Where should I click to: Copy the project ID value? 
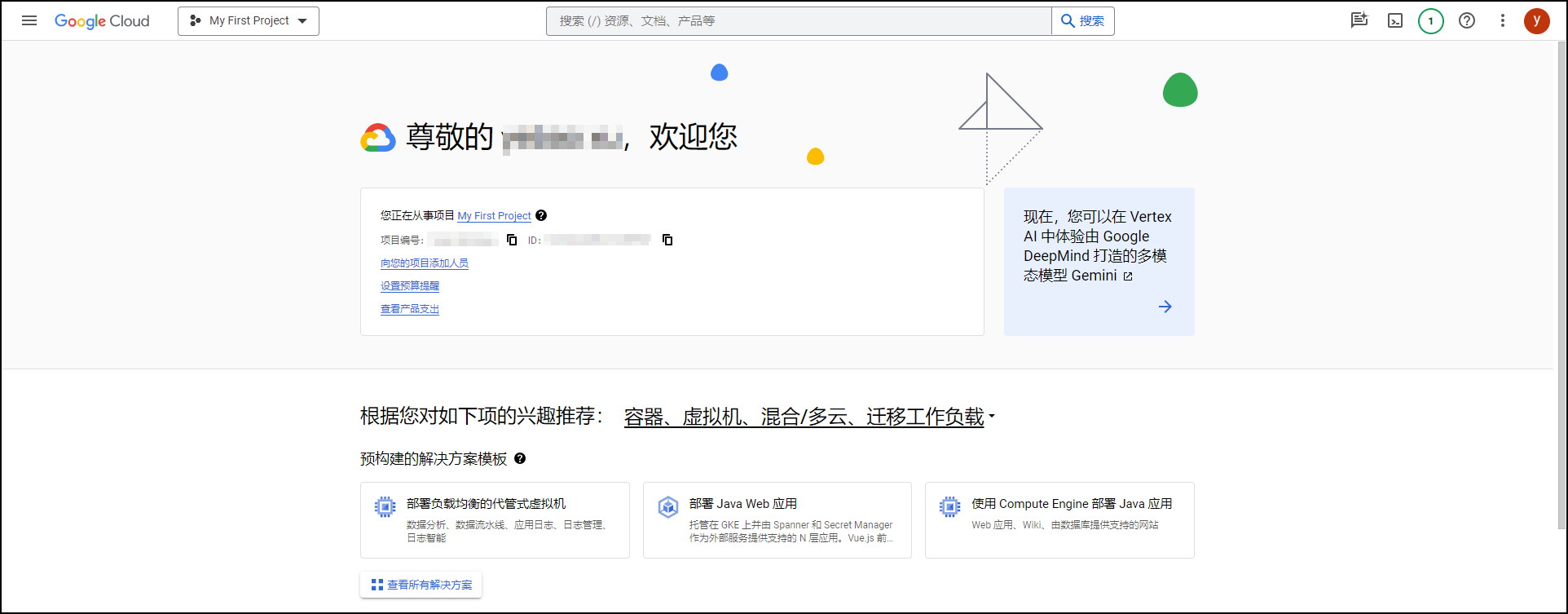pos(667,240)
